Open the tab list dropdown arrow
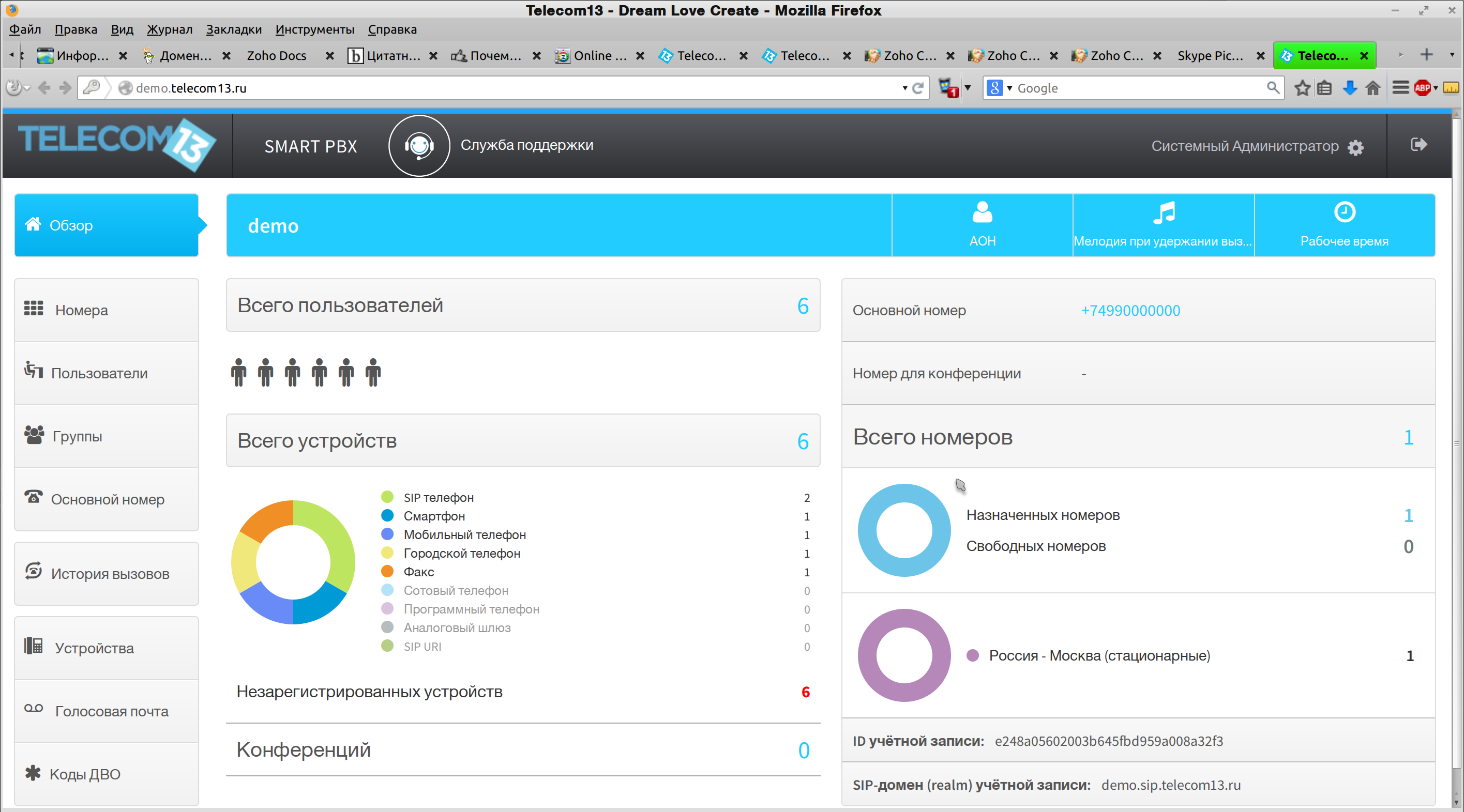The image size is (1464, 812). [x=1452, y=55]
